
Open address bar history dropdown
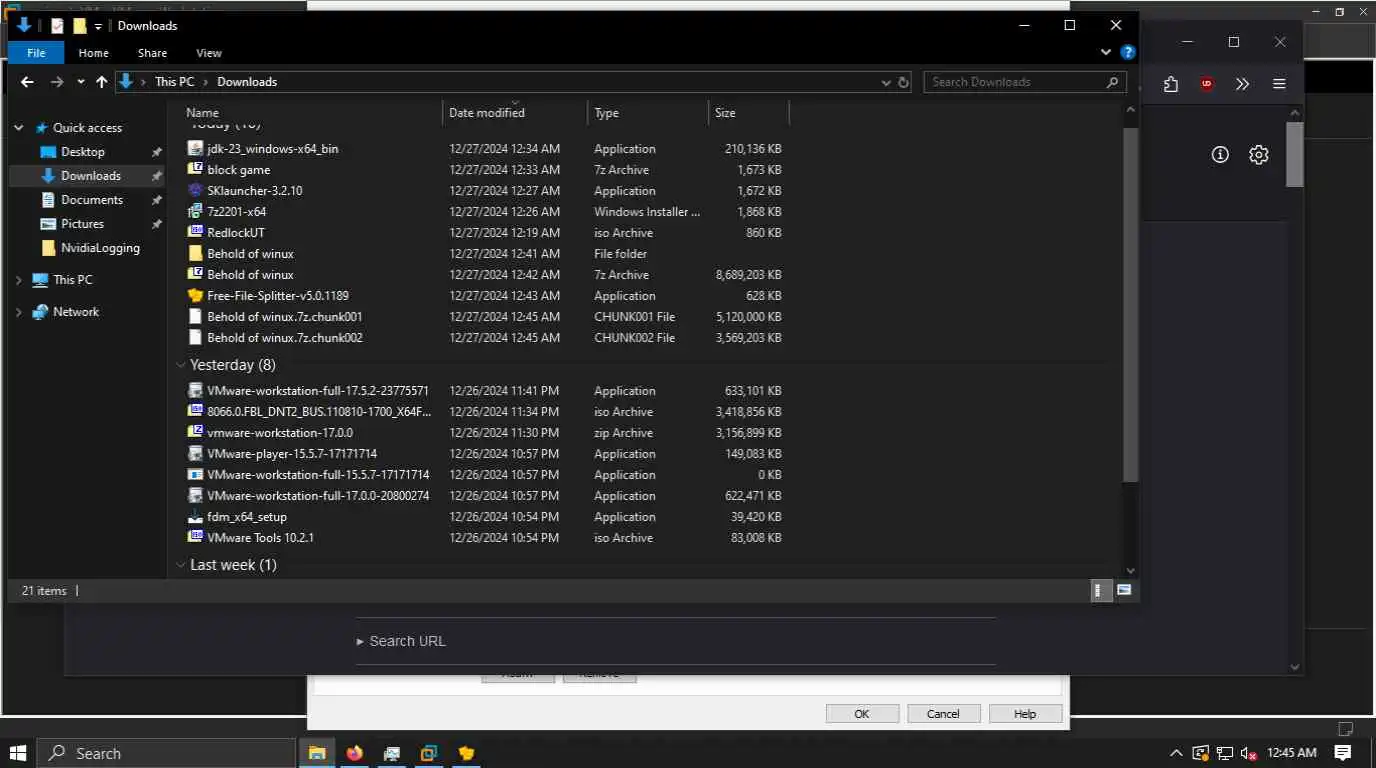point(886,82)
